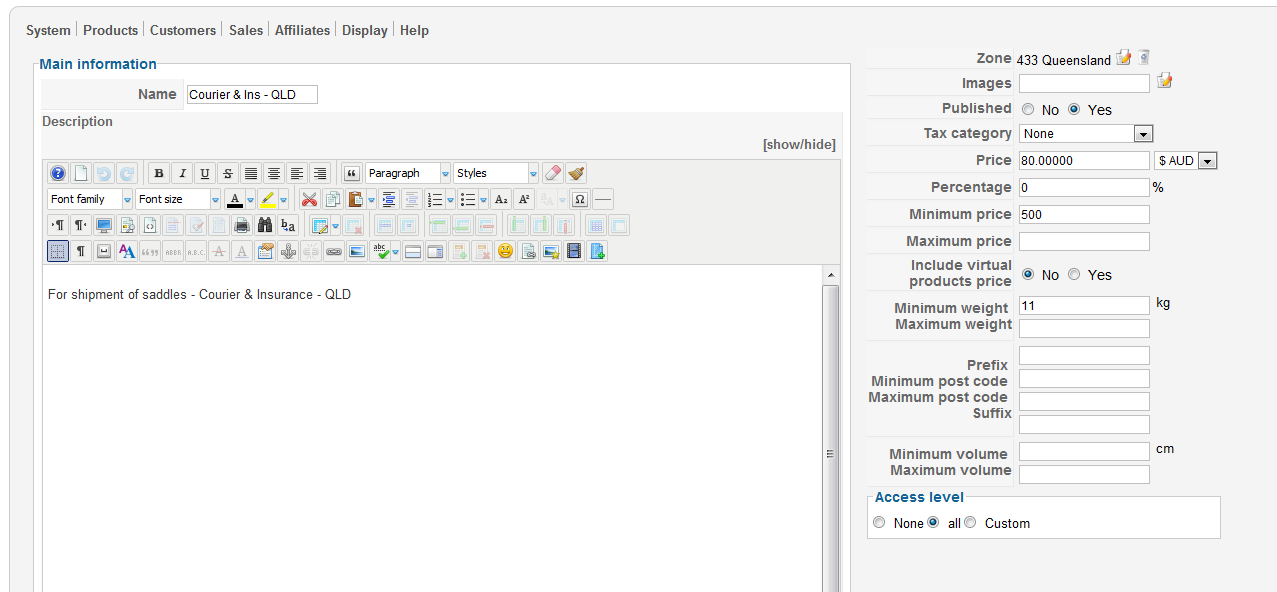1277x592 pixels.
Task: Toggle visual characters pilcrow button
Action: point(81,251)
